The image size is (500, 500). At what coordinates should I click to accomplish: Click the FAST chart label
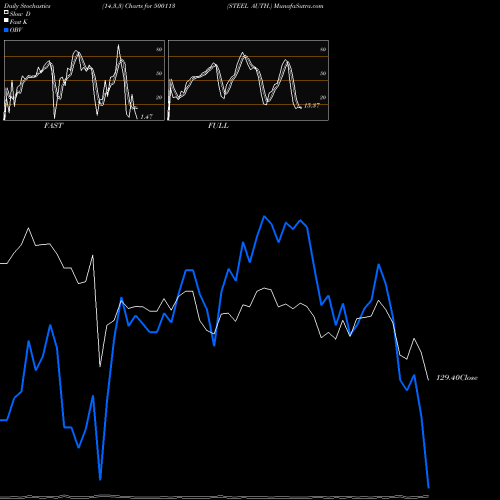(53, 126)
